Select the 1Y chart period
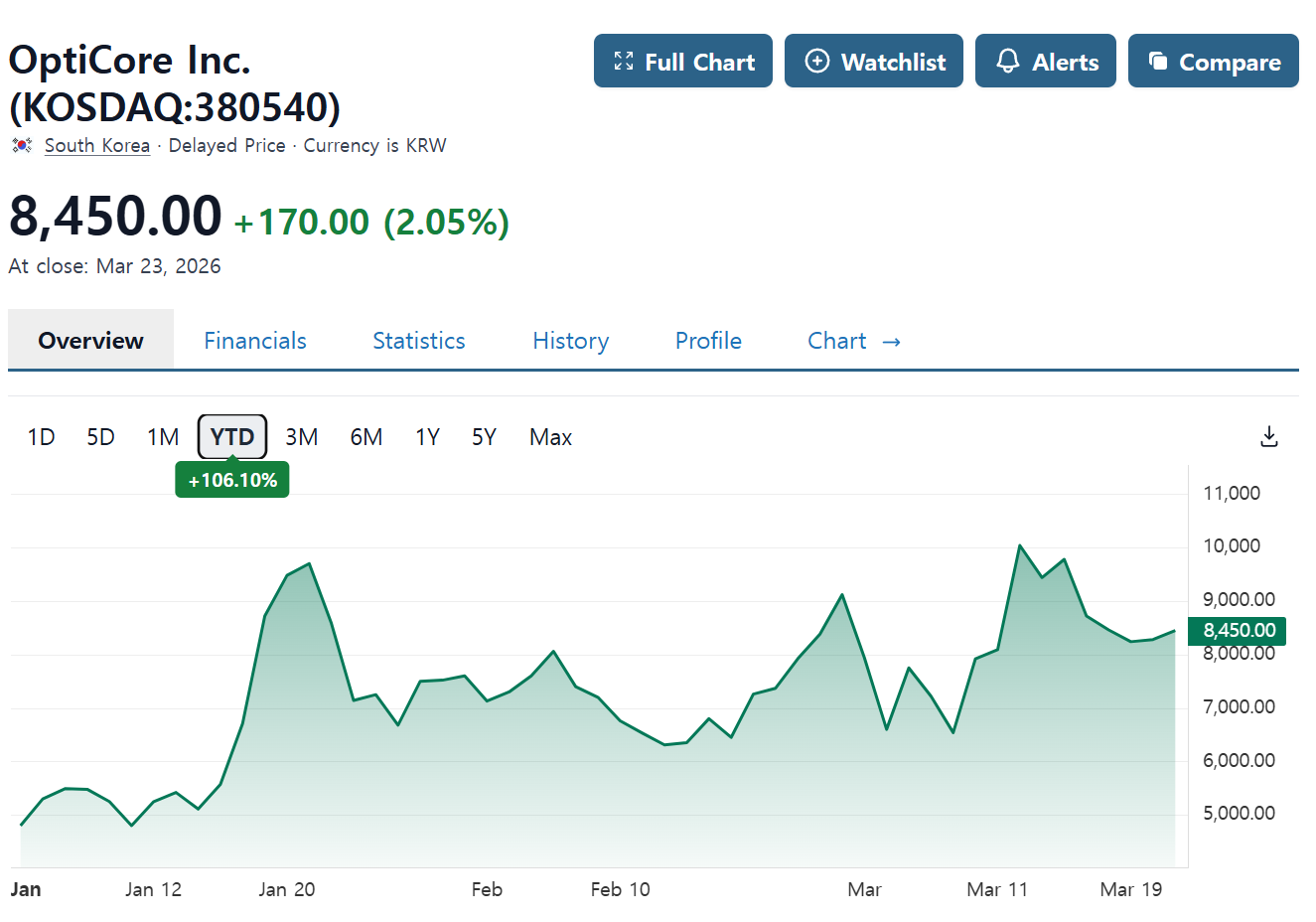1316x922 pixels. pos(427,437)
